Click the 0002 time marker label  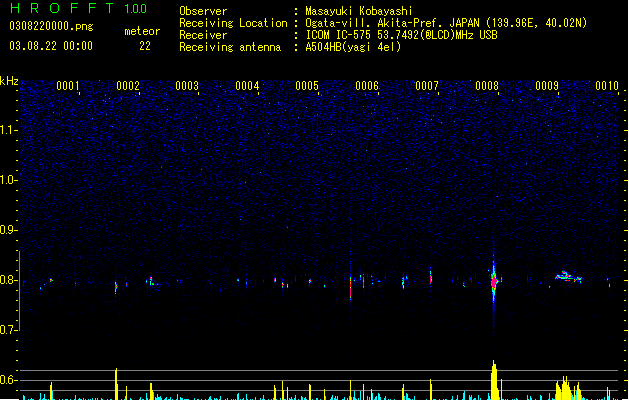(128, 86)
